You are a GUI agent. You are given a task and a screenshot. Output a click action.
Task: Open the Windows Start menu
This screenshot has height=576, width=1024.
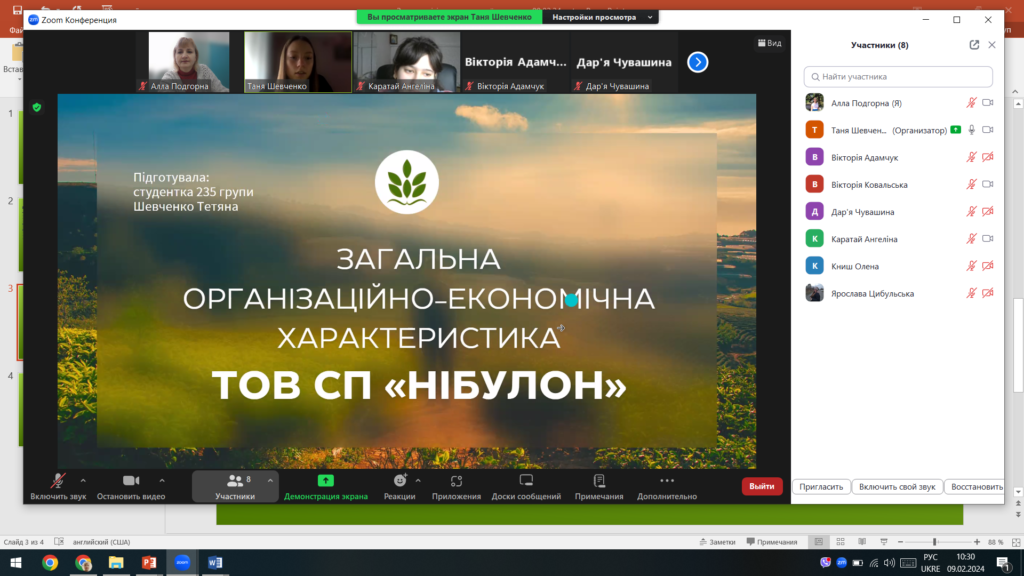pyautogui.click(x=16, y=562)
